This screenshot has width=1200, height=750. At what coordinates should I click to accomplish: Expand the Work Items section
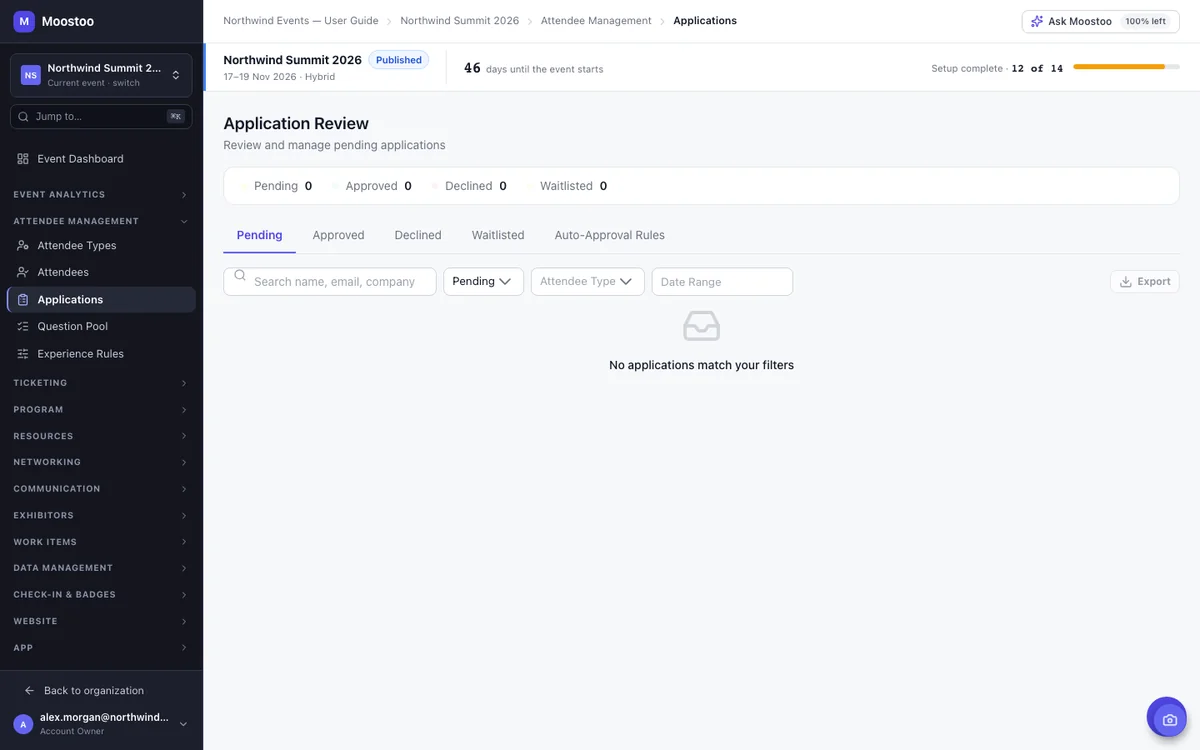[x=100, y=542]
